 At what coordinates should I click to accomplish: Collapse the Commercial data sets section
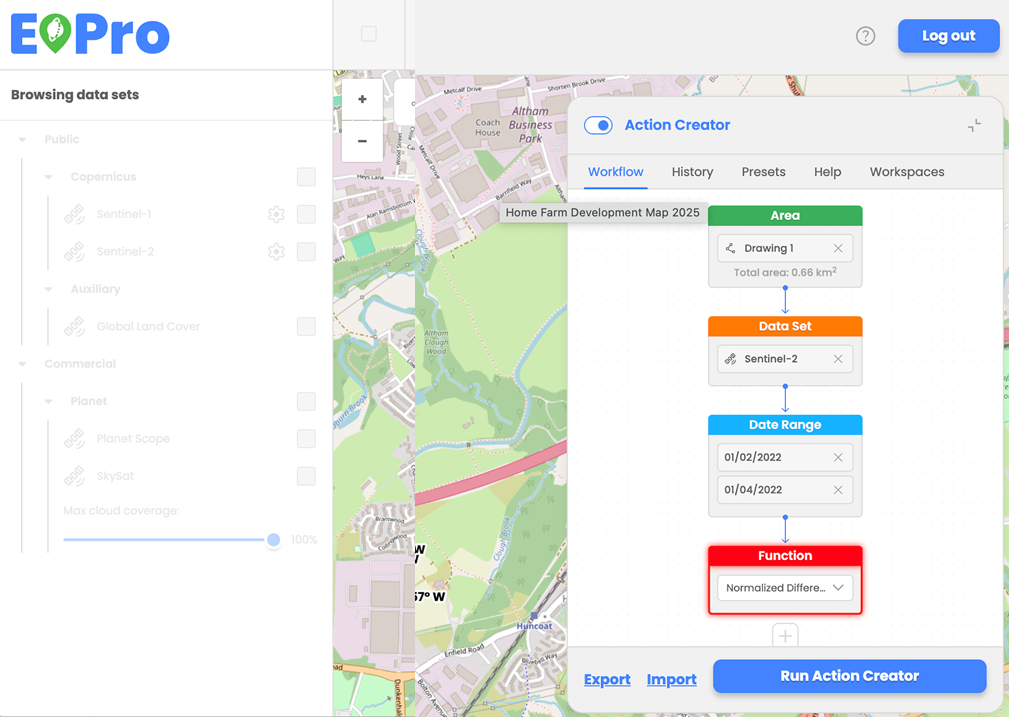click(x=22, y=364)
